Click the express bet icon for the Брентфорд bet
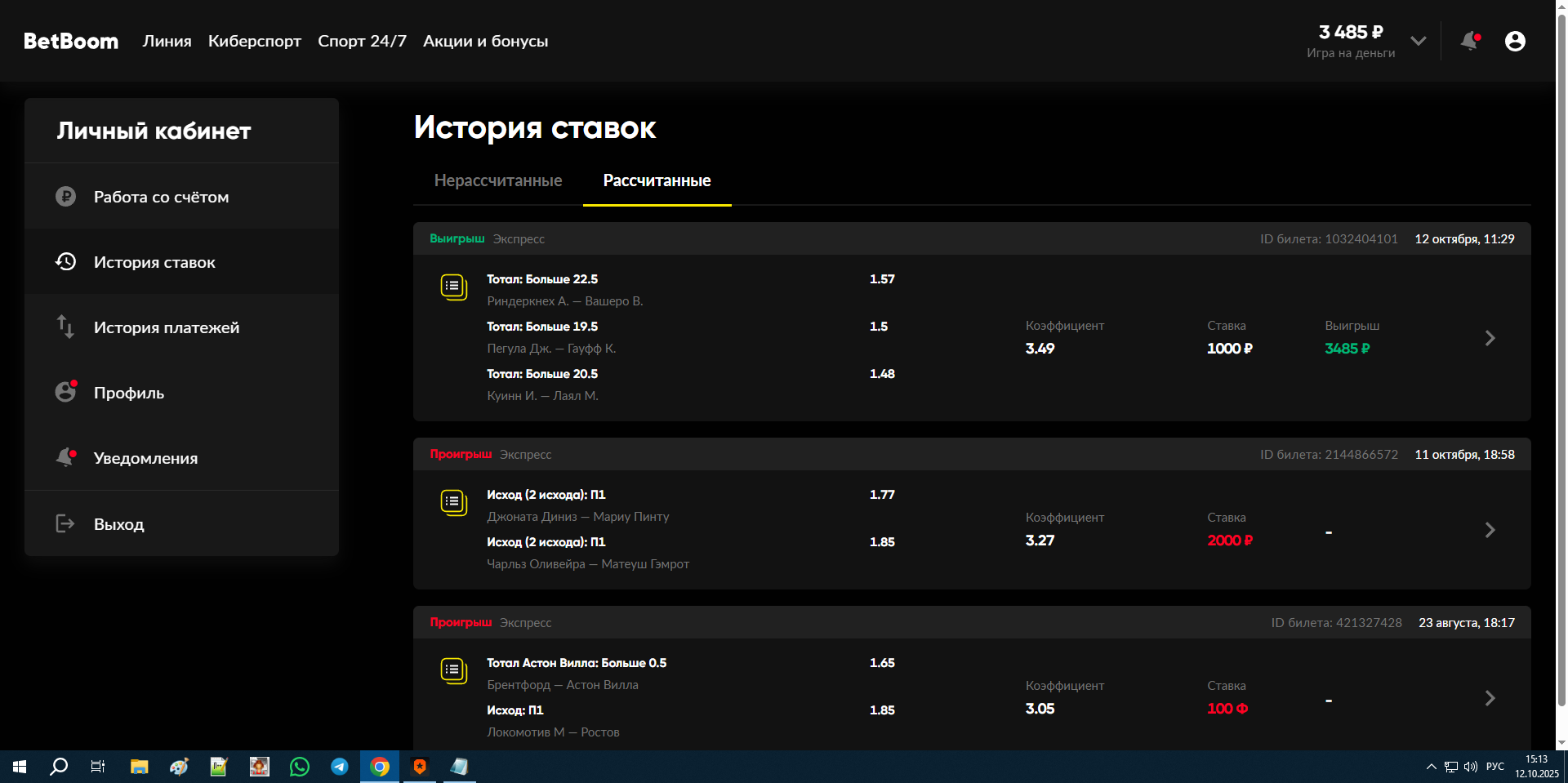Screen dimensions: 1568x783 point(453,670)
